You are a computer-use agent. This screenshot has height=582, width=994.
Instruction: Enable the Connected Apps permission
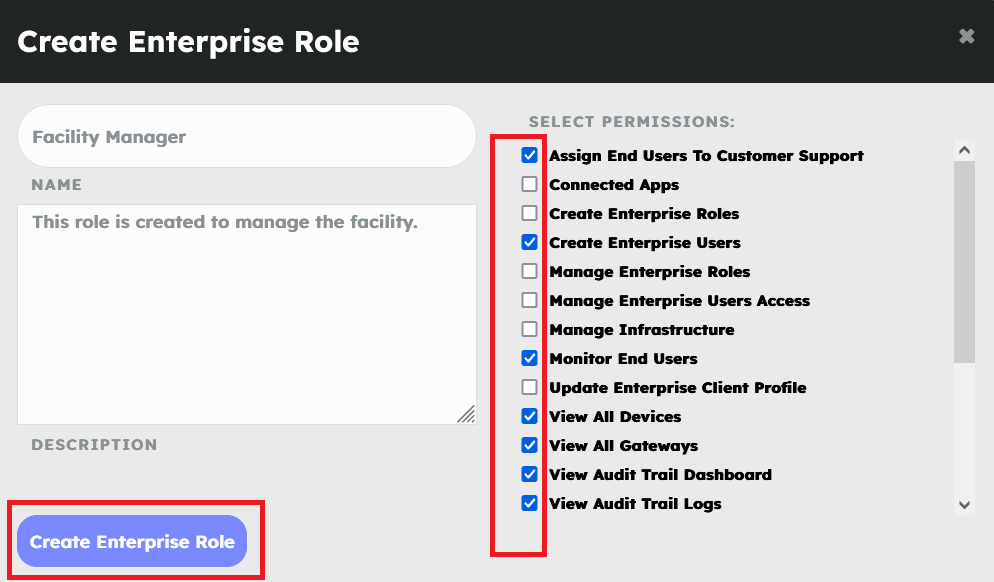[x=530, y=185]
